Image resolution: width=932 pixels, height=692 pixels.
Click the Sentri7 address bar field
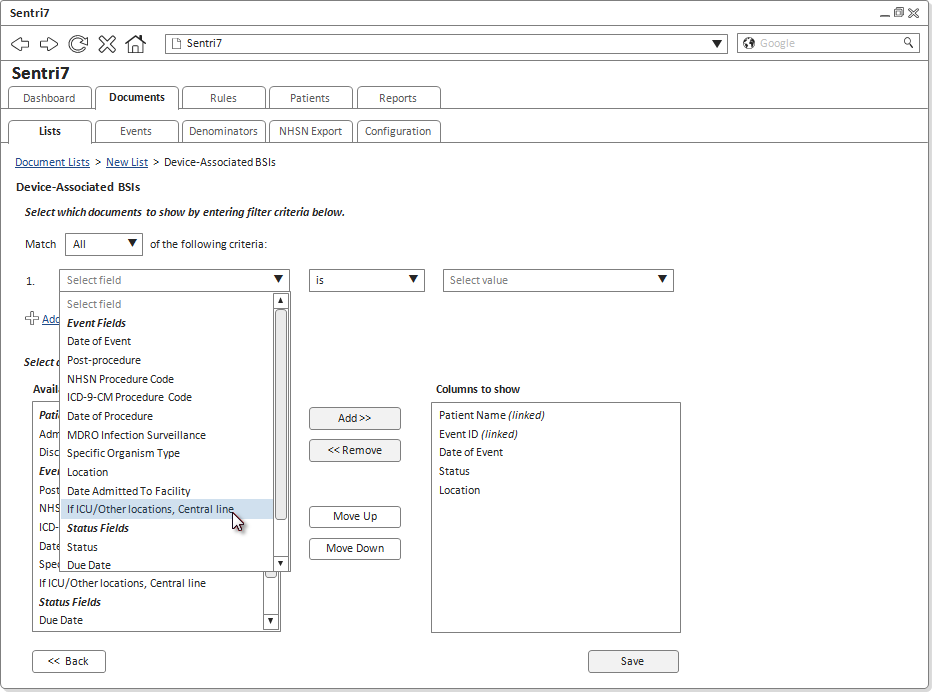[446, 43]
